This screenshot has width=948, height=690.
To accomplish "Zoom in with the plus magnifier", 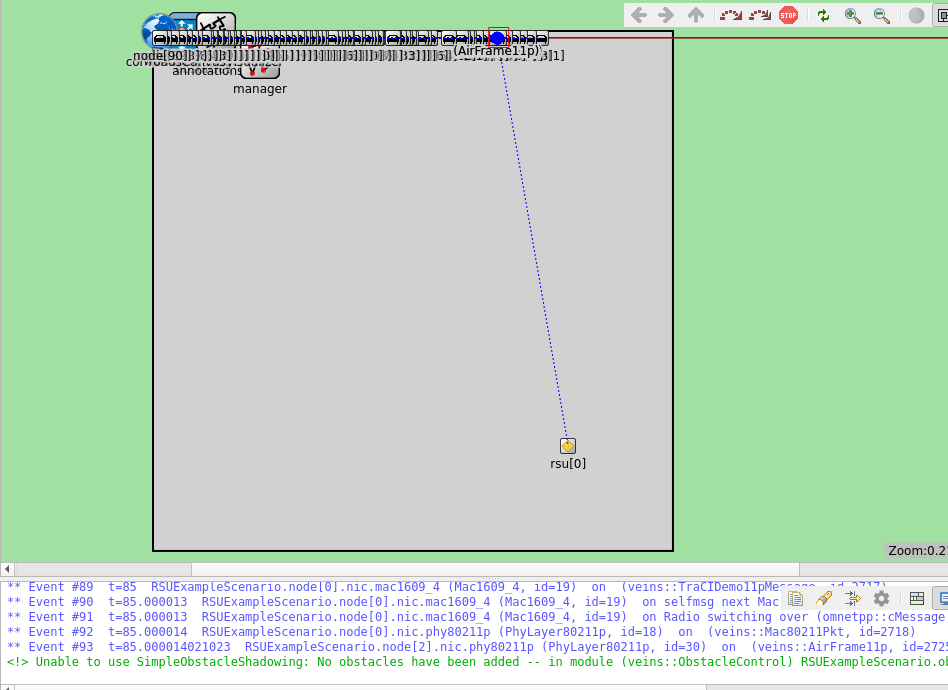I will (x=852, y=16).
